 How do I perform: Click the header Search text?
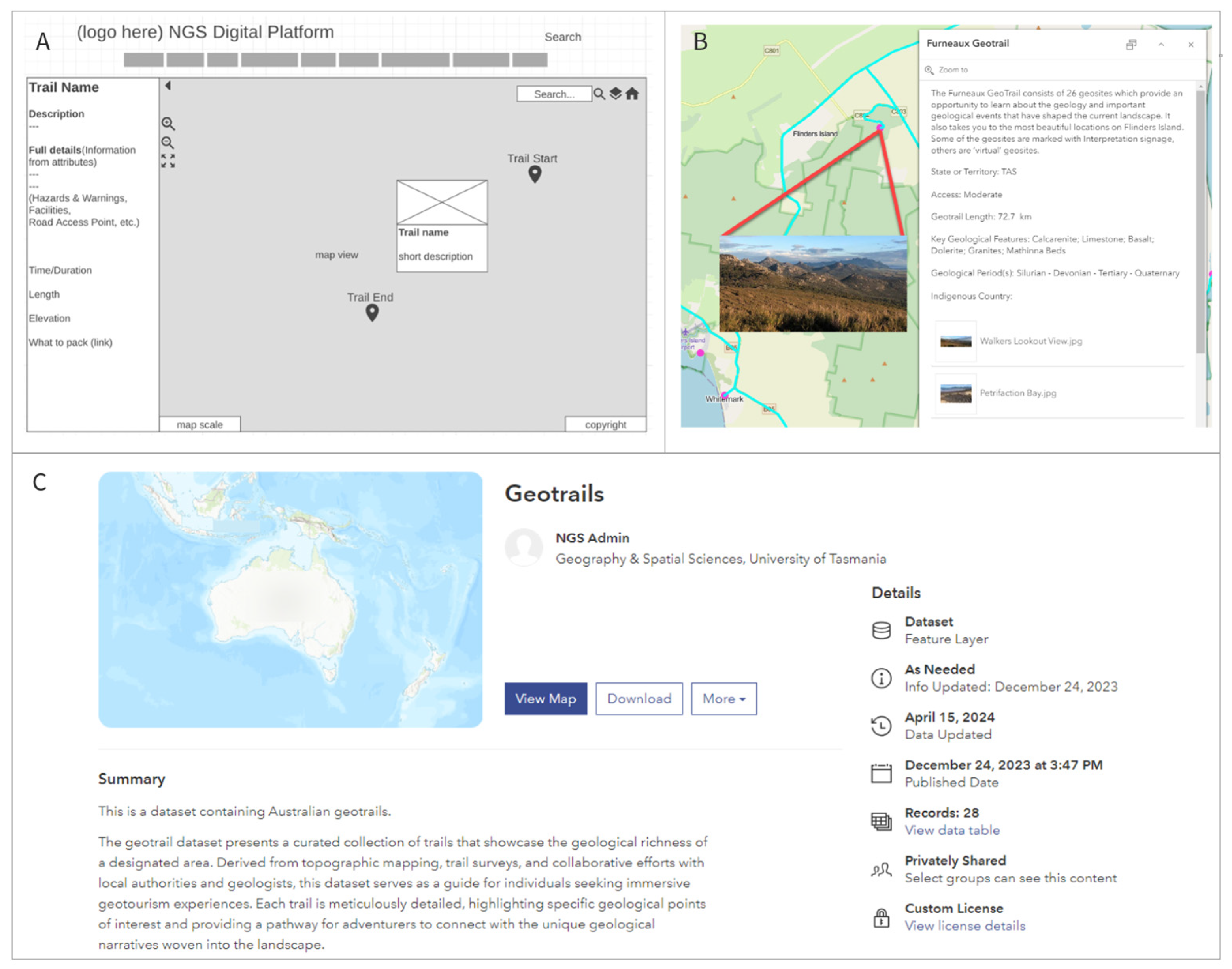point(563,37)
